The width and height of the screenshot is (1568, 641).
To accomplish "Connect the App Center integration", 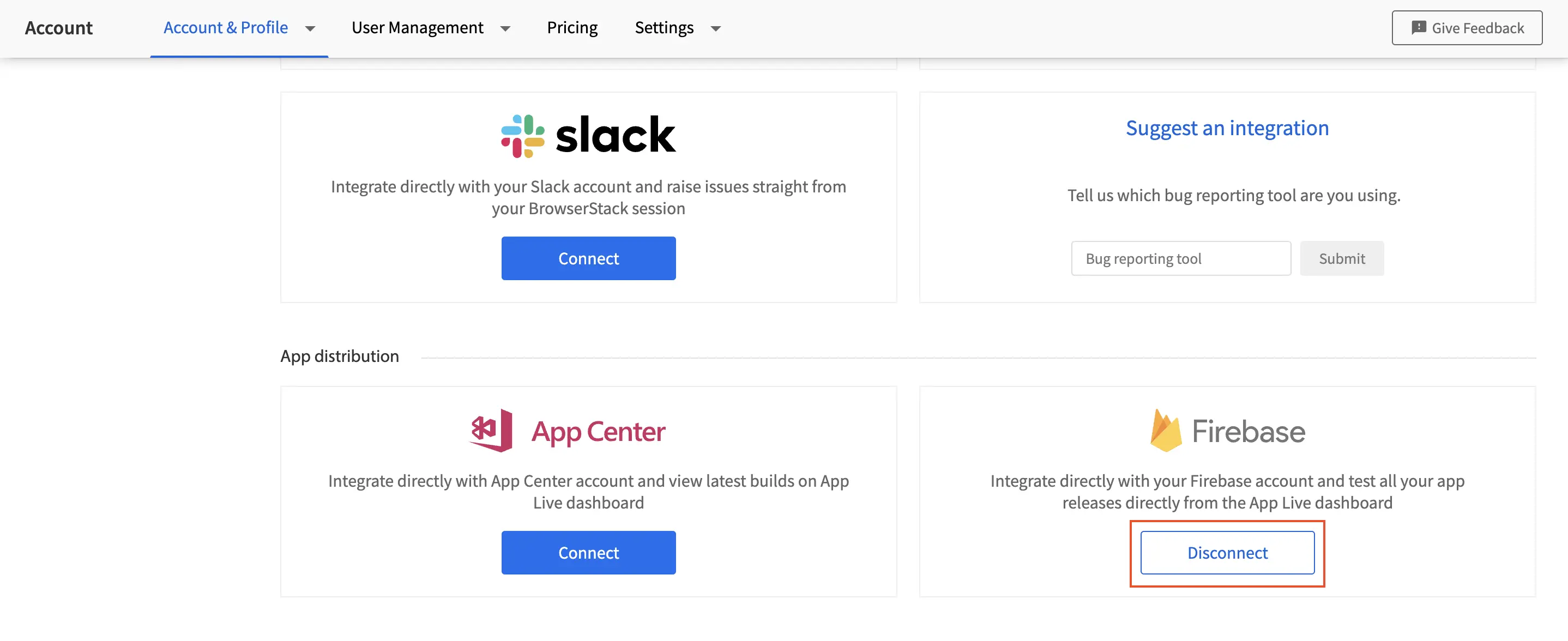I will (x=588, y=553).
